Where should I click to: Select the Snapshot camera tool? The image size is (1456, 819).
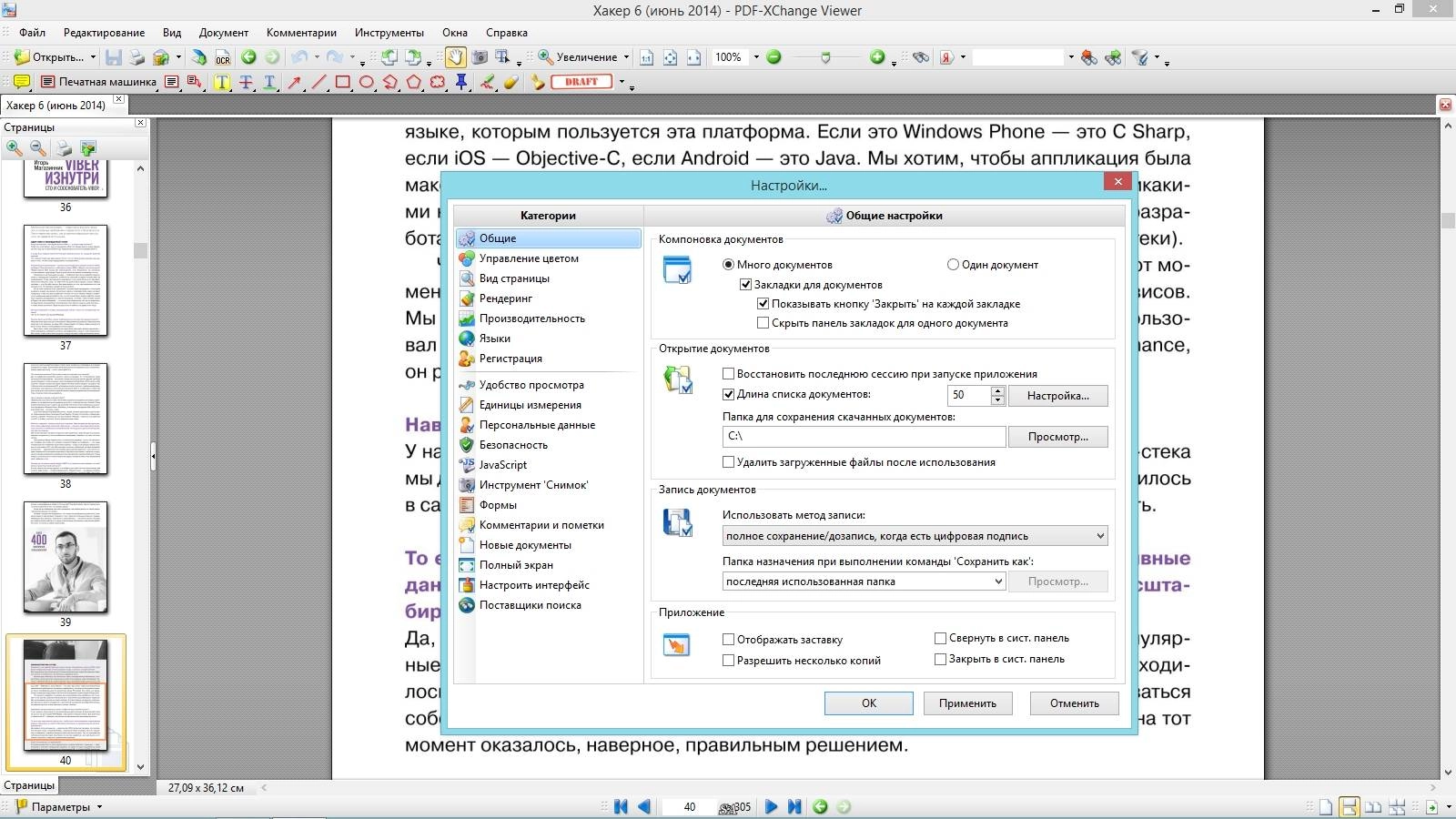click(480, 57)
